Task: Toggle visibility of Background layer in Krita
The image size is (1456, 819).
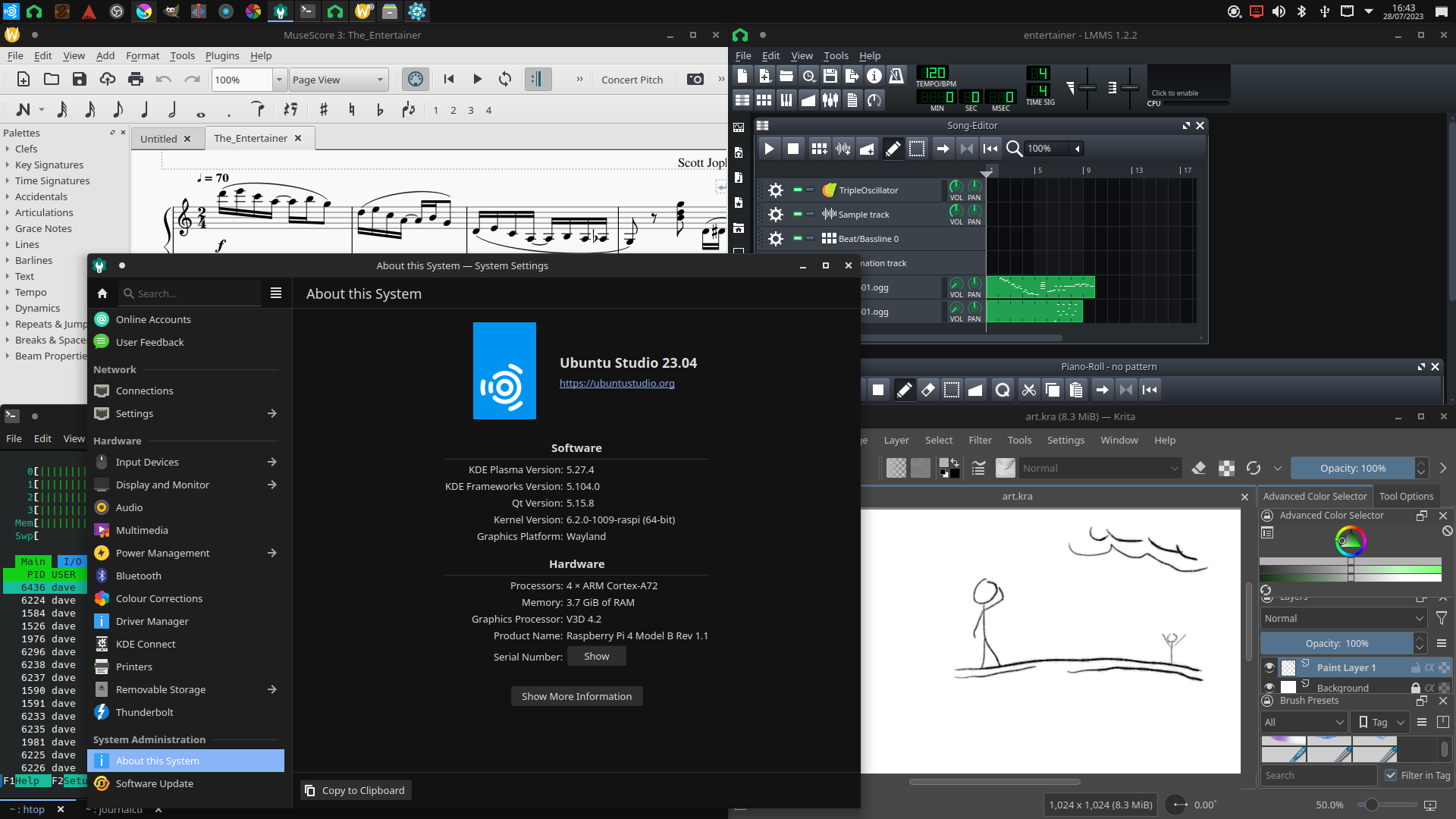Action: click(1269, 687)
